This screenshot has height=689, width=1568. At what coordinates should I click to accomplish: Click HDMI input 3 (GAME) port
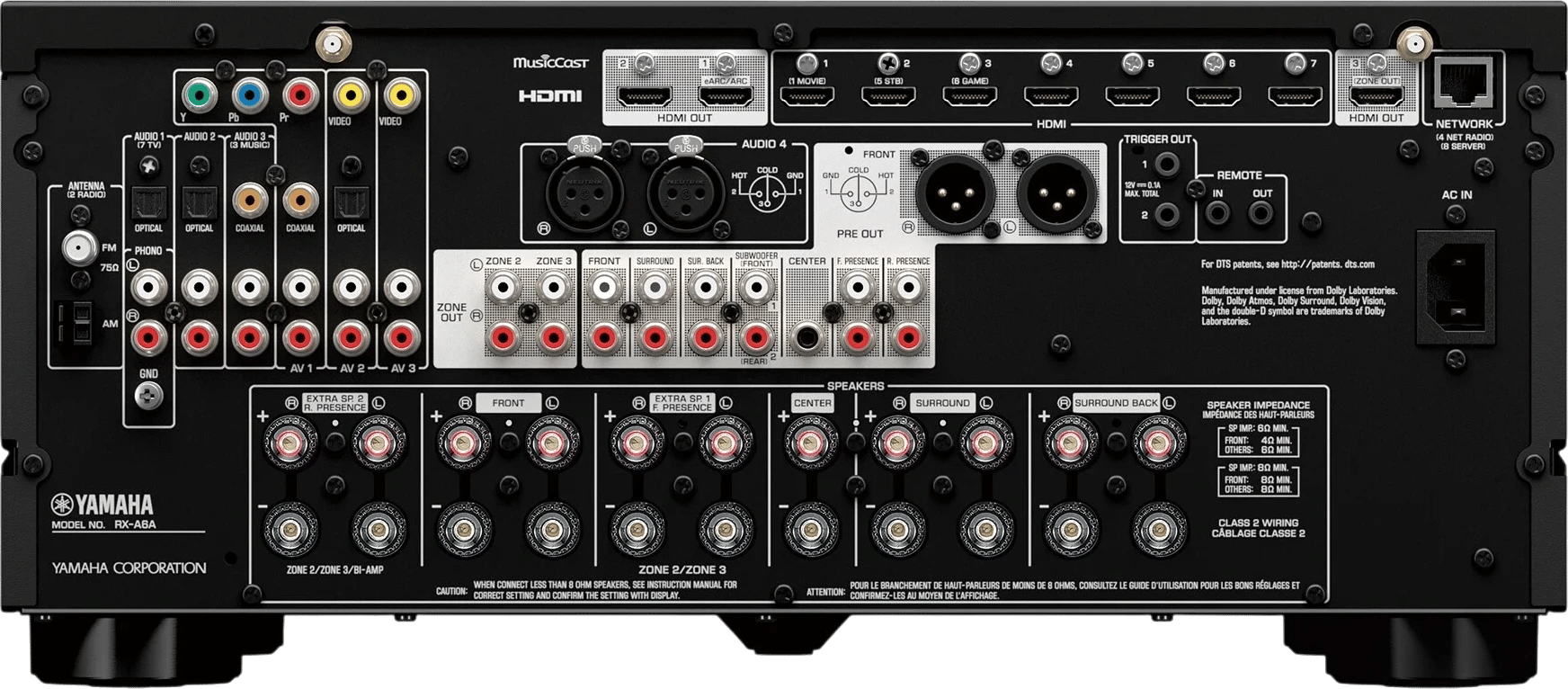969,95
